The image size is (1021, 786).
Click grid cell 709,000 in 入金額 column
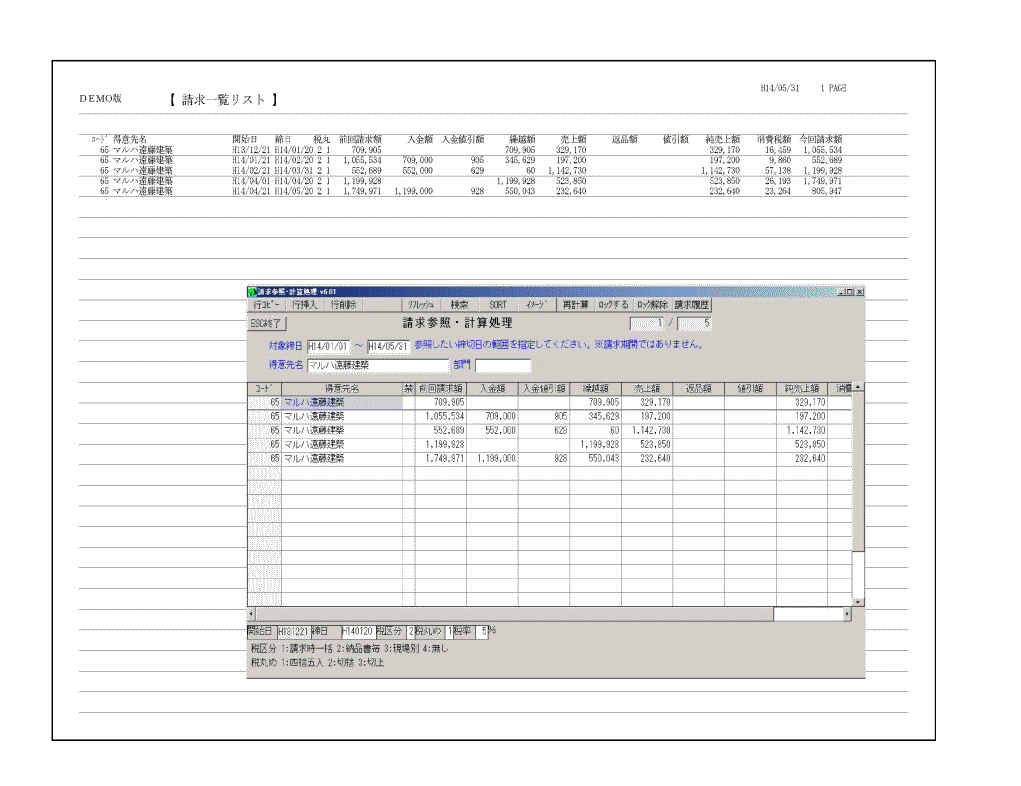click(492, 416)
